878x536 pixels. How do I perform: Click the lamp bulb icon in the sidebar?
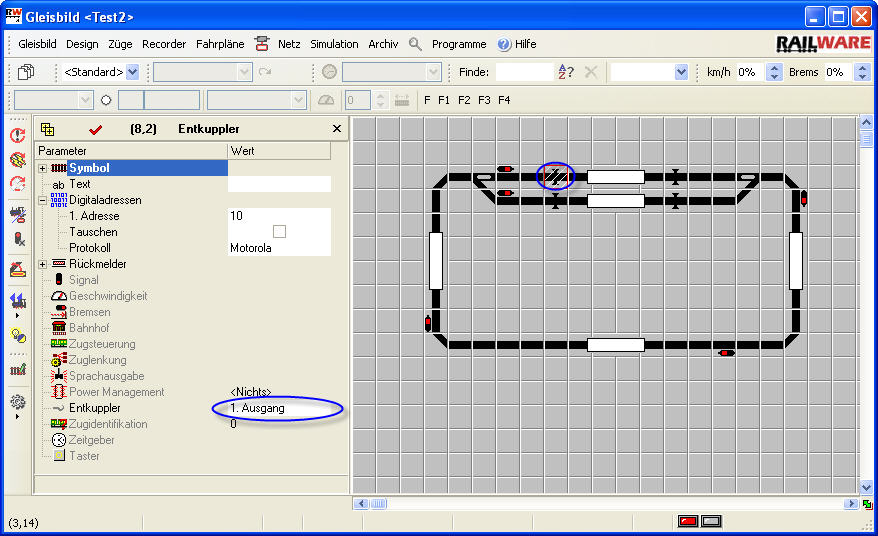[18, 335]
